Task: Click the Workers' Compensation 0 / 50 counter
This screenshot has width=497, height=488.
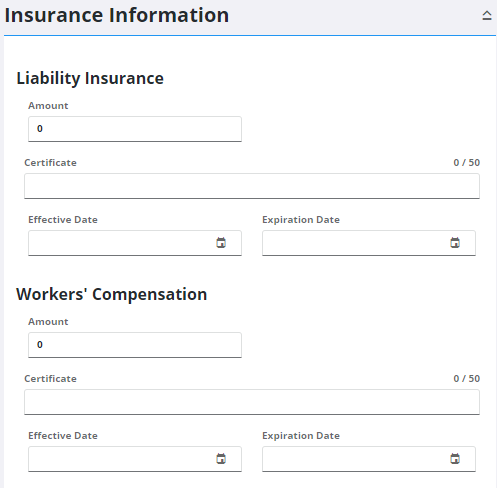Action: [x=467, y=379]
